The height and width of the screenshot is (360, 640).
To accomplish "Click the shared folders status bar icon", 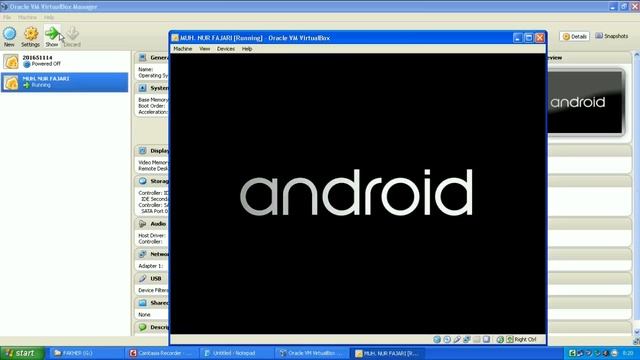I will 476,340.
